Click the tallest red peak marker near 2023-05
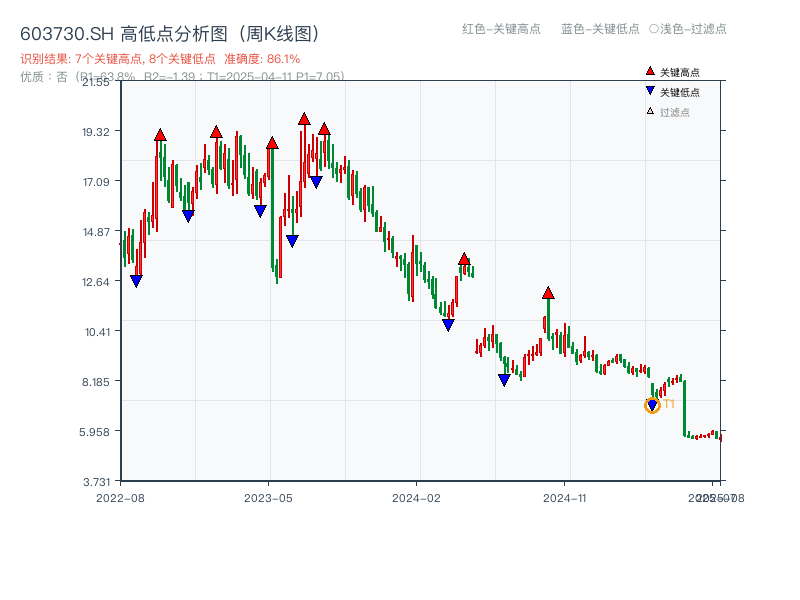800x600 pixels. coord(303,118)
